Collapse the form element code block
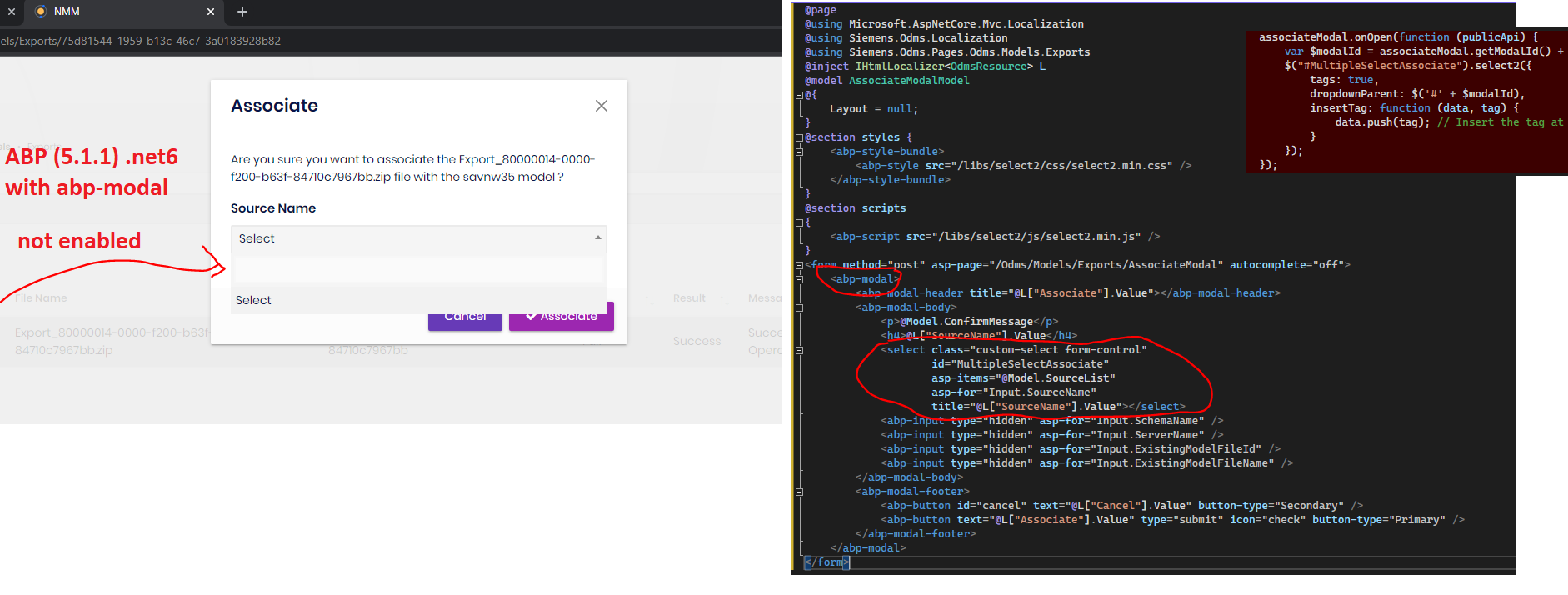Viewport: 1568px width, 595px height. [x=799, y=265]
